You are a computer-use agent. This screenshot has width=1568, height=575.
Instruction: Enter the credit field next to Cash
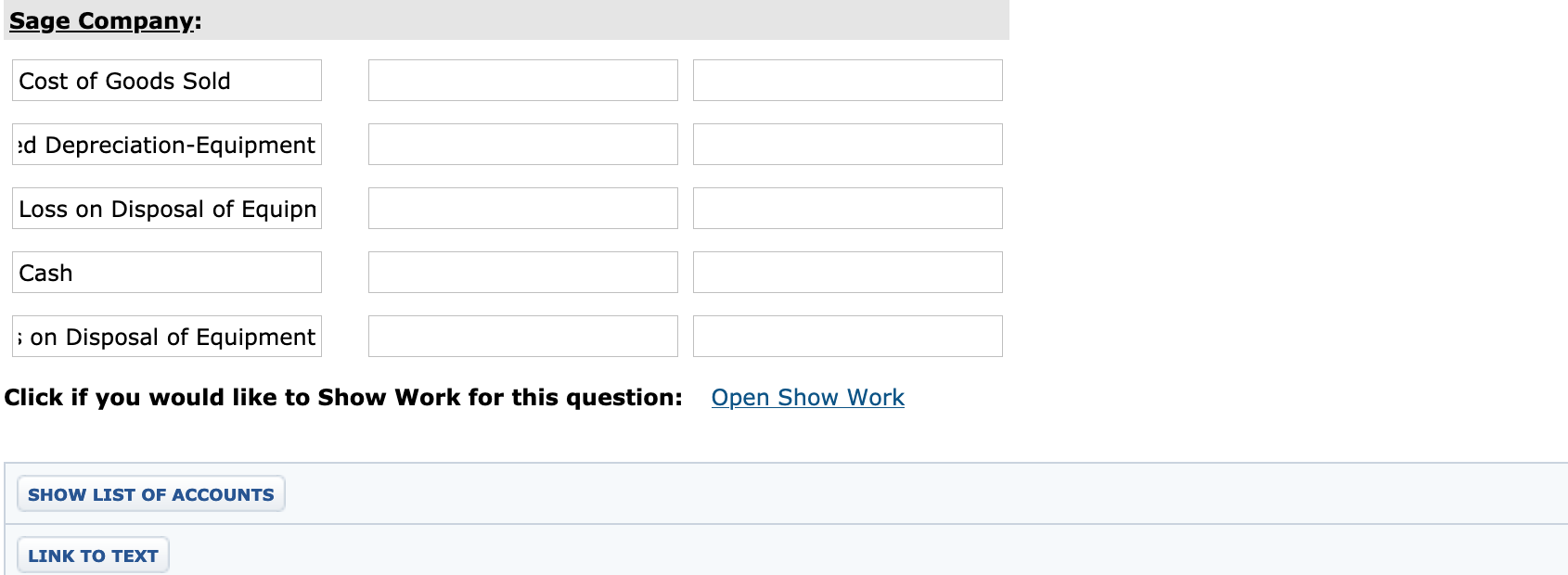(847, 272)
